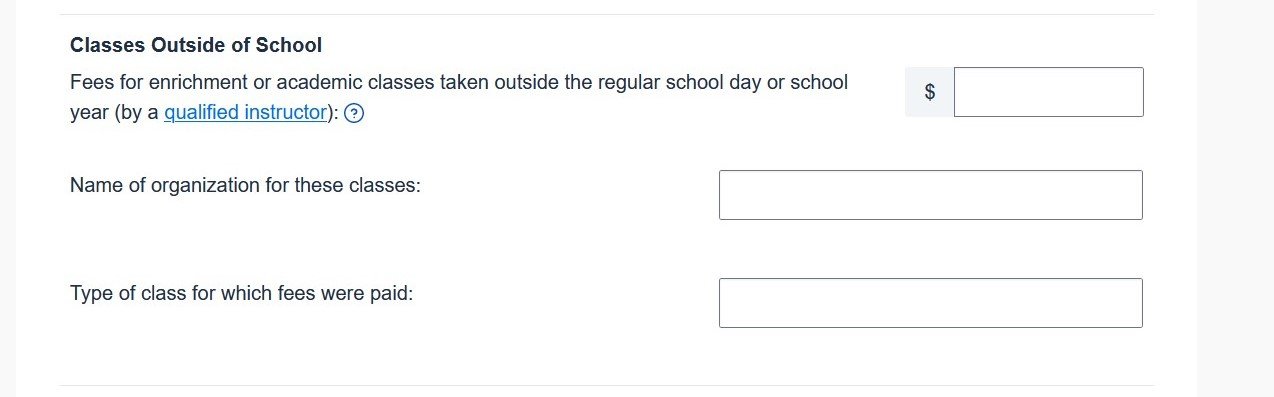
Task: Click the gray page margin on the right
Action: [x=1235, y=198]
